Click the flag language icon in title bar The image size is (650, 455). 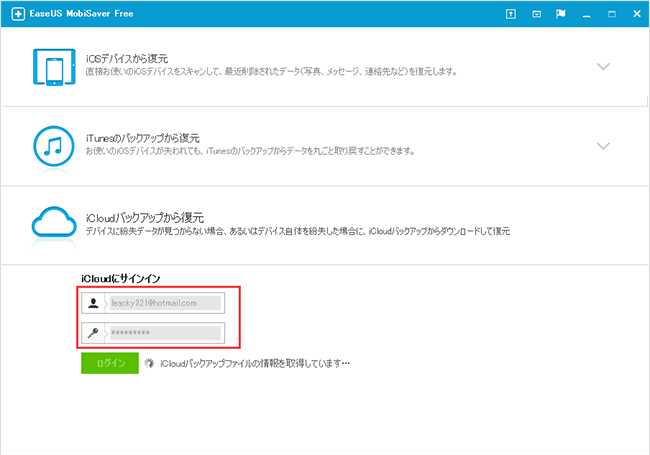tap(560, 14)
